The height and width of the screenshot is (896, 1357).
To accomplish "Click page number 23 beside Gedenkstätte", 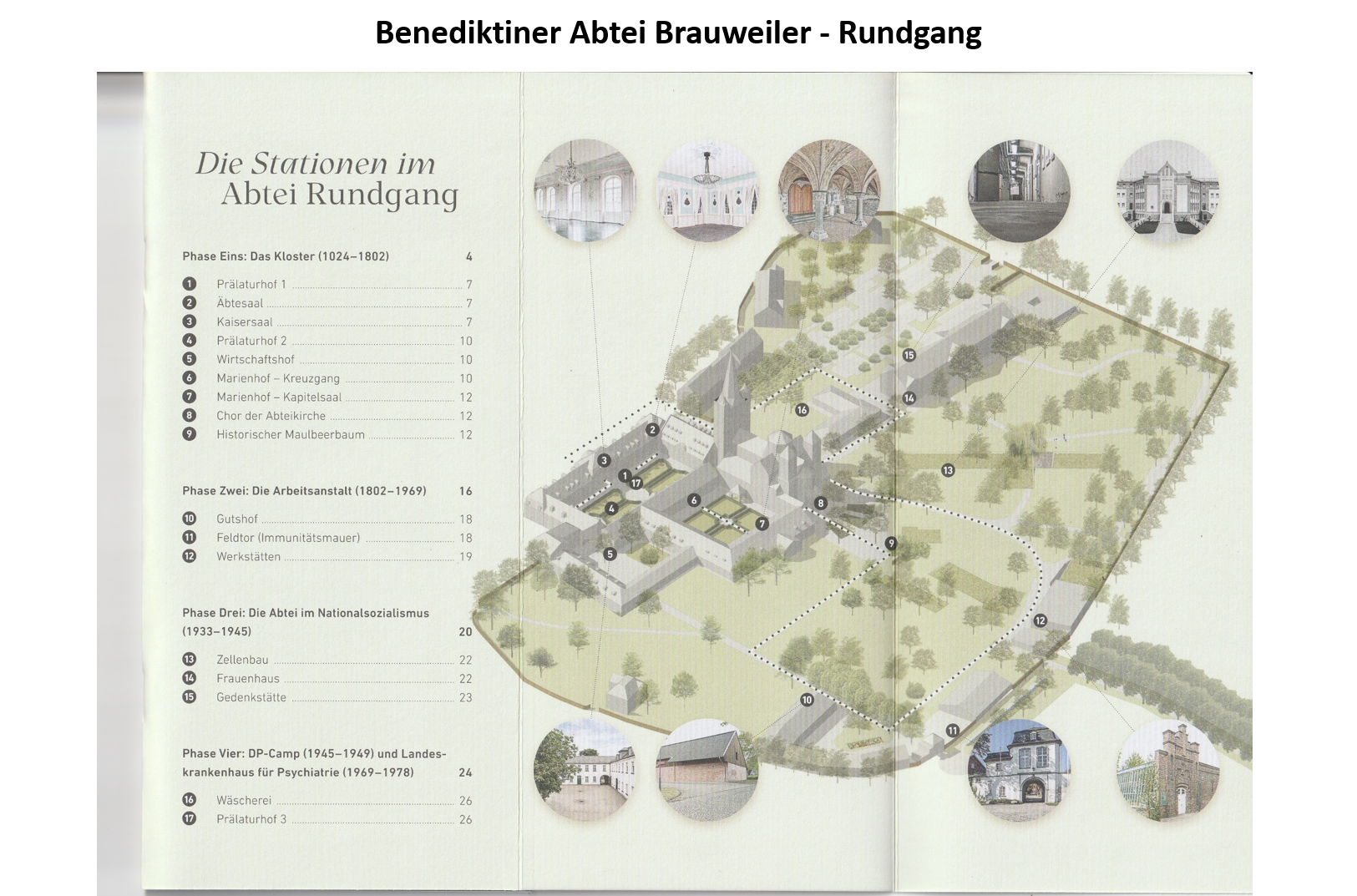I will tap(466, 697).
